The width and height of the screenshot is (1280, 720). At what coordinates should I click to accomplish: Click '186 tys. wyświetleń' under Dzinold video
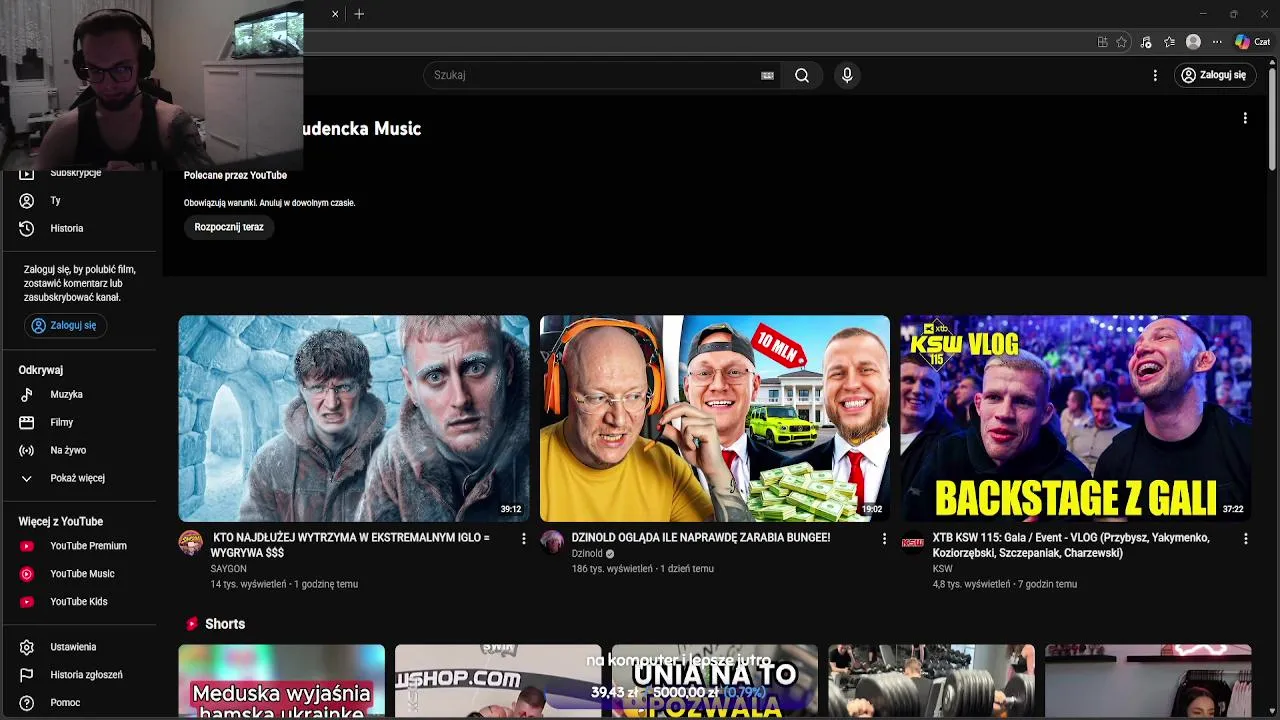[612, 569]
